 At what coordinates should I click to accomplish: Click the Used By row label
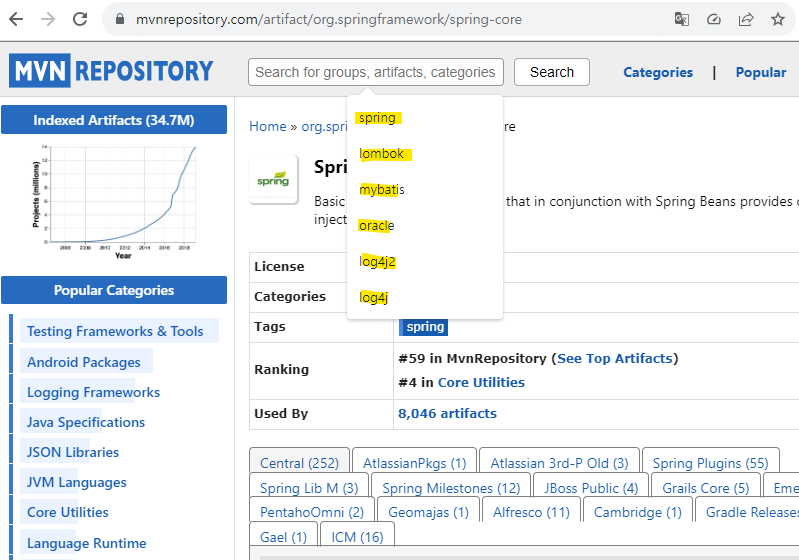coord(281,413)
